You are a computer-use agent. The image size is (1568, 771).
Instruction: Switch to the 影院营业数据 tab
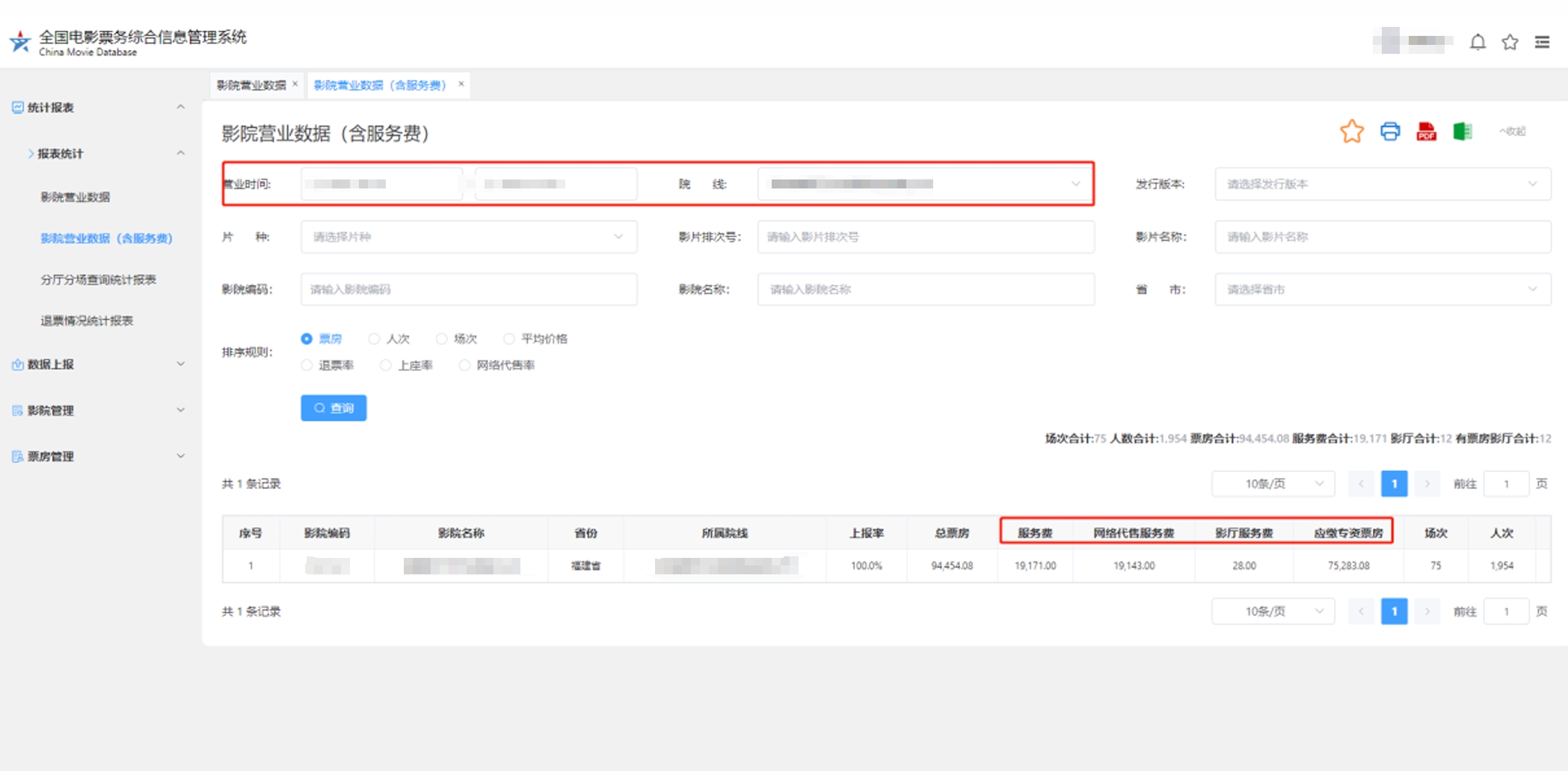(x=251, y=85)
